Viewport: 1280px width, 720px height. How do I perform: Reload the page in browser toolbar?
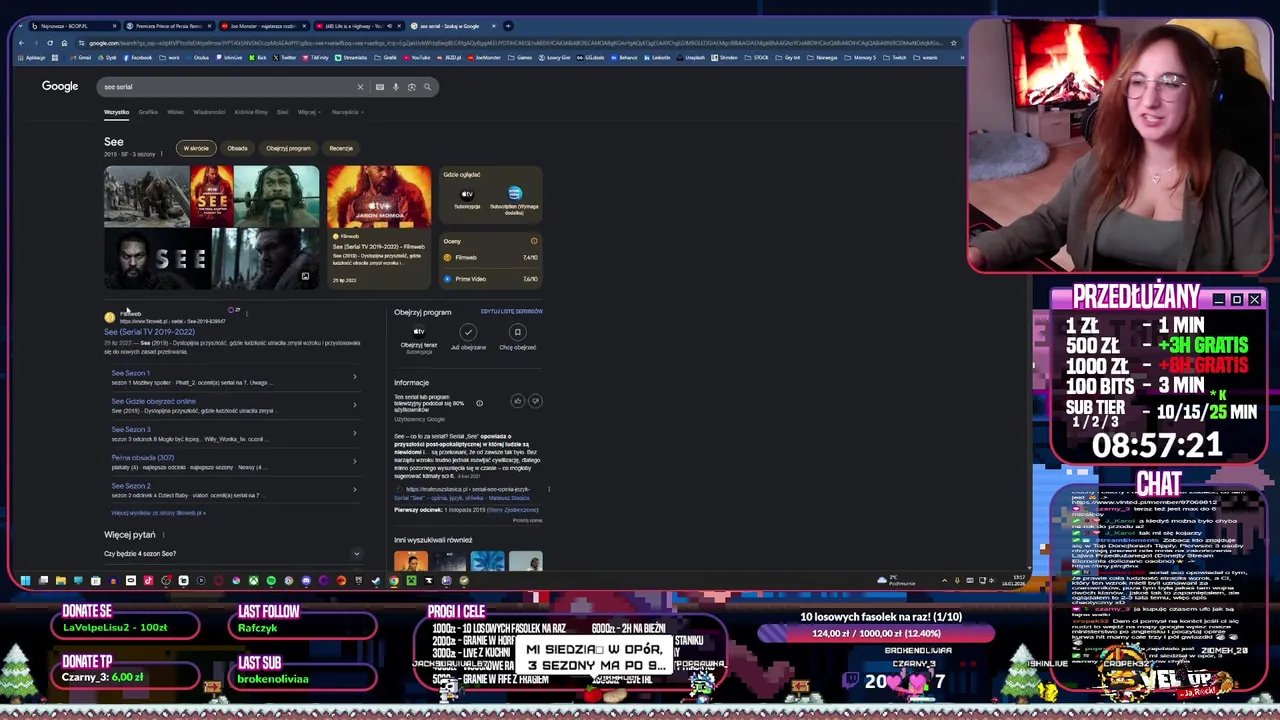click(50, 43)
